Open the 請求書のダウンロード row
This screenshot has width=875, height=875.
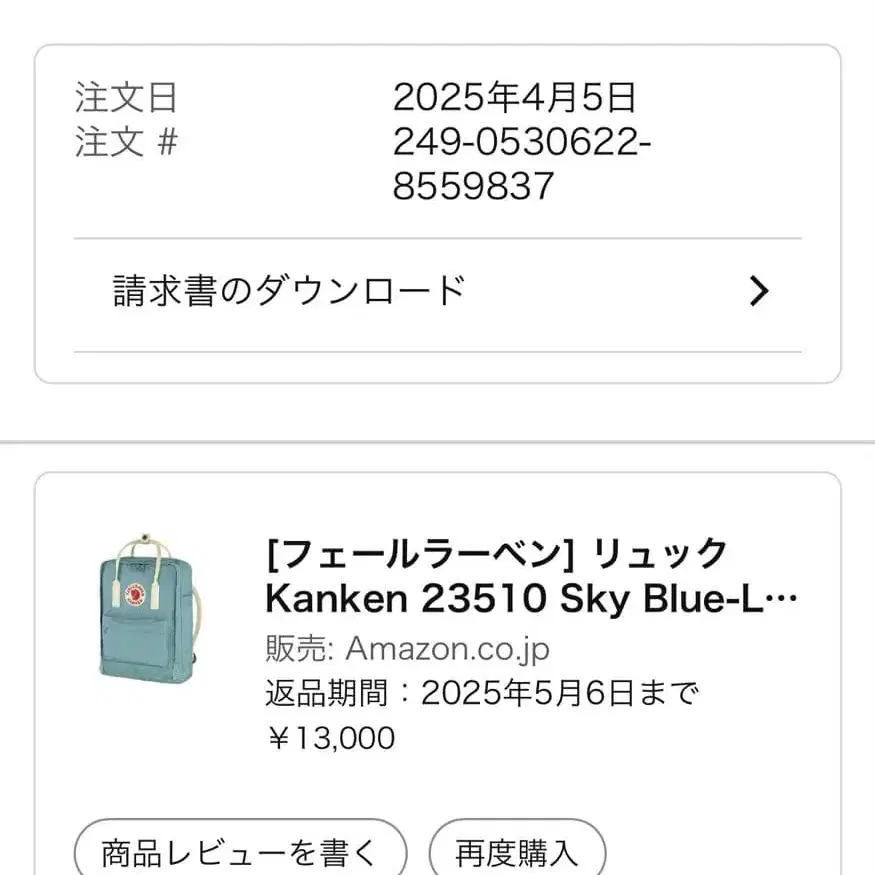[290, 291]
